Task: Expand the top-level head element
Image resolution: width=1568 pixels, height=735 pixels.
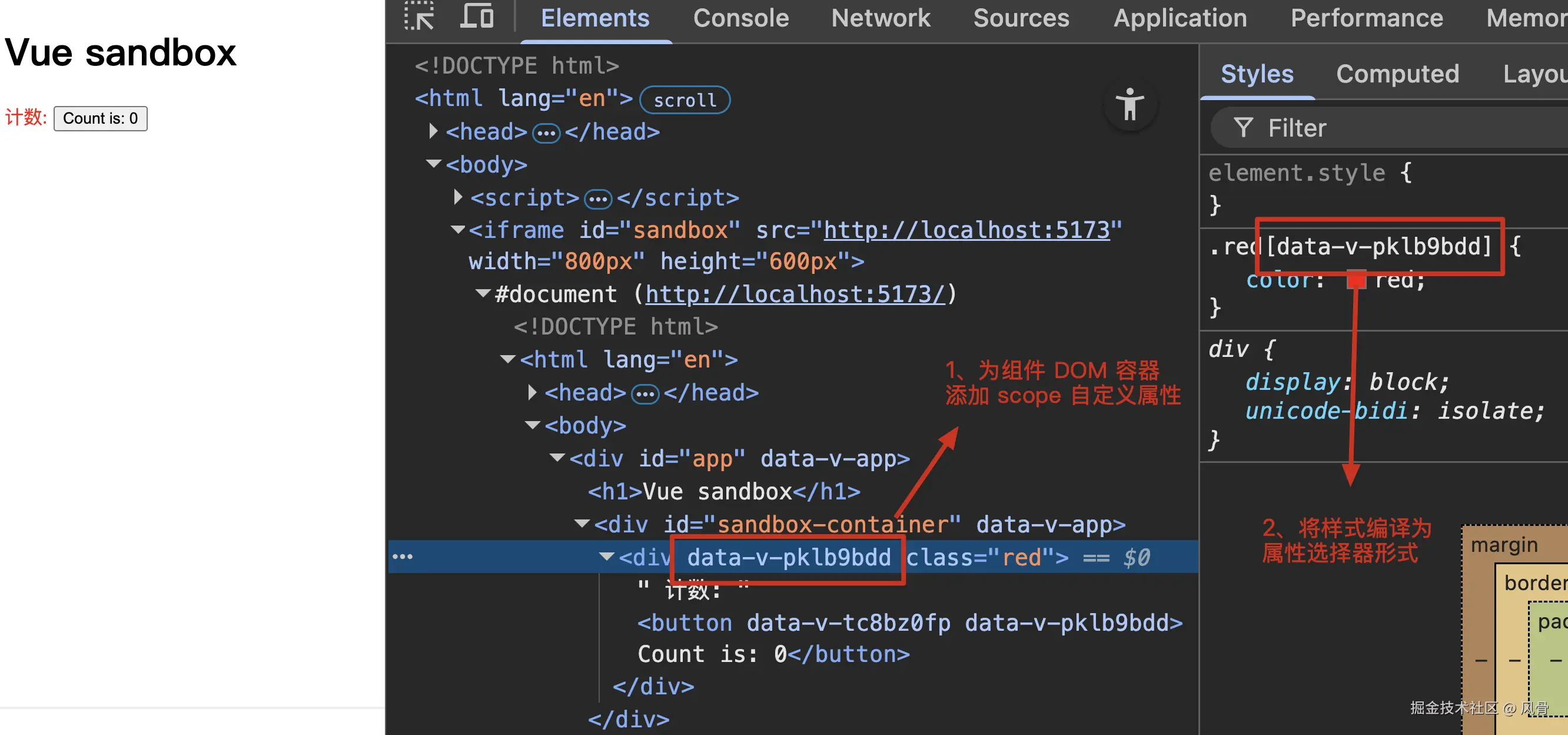Action: [x=433, y=131]
